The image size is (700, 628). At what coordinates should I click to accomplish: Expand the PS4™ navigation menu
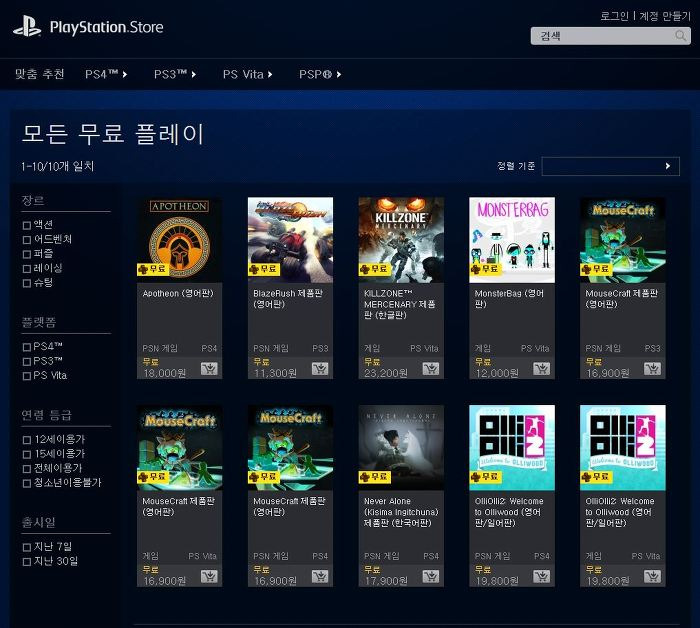click(x=106, y=74)
